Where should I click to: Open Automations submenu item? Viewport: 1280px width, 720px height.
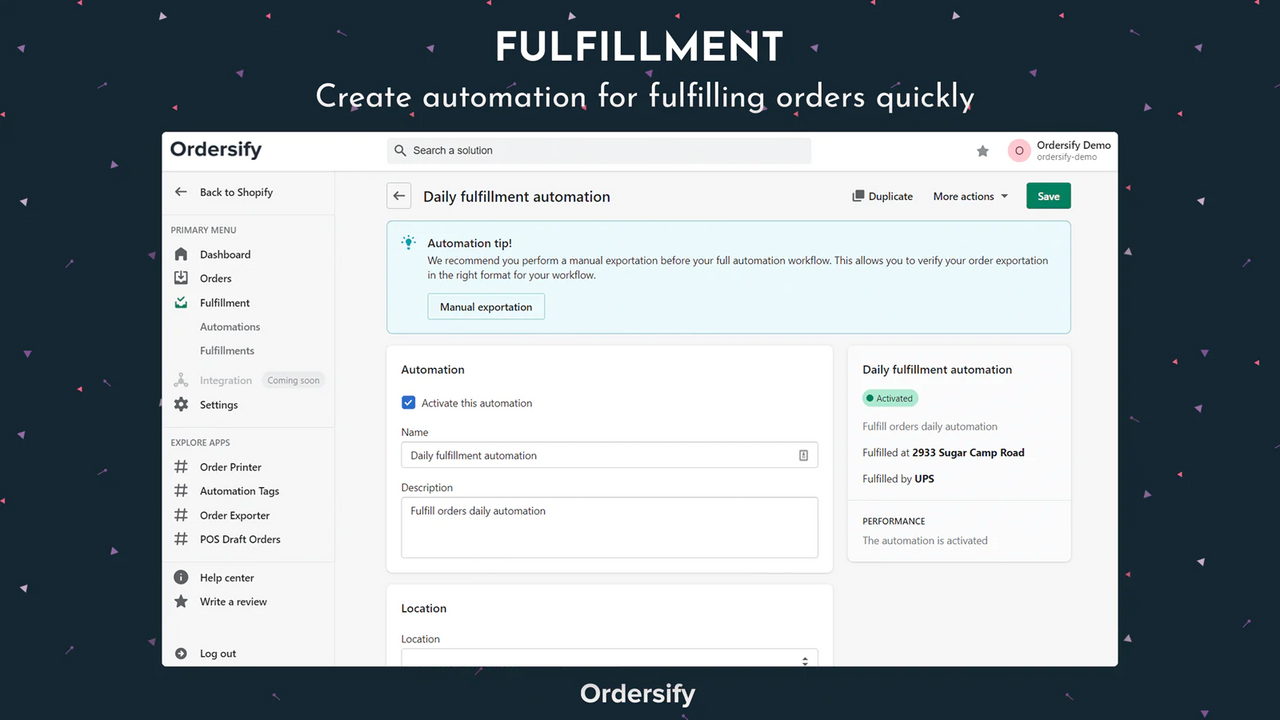coord(230,327)
